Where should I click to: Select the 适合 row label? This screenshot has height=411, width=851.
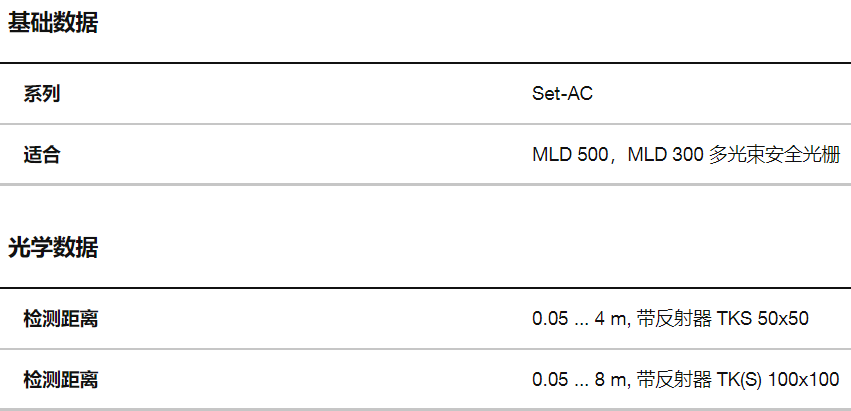point(42,155)
